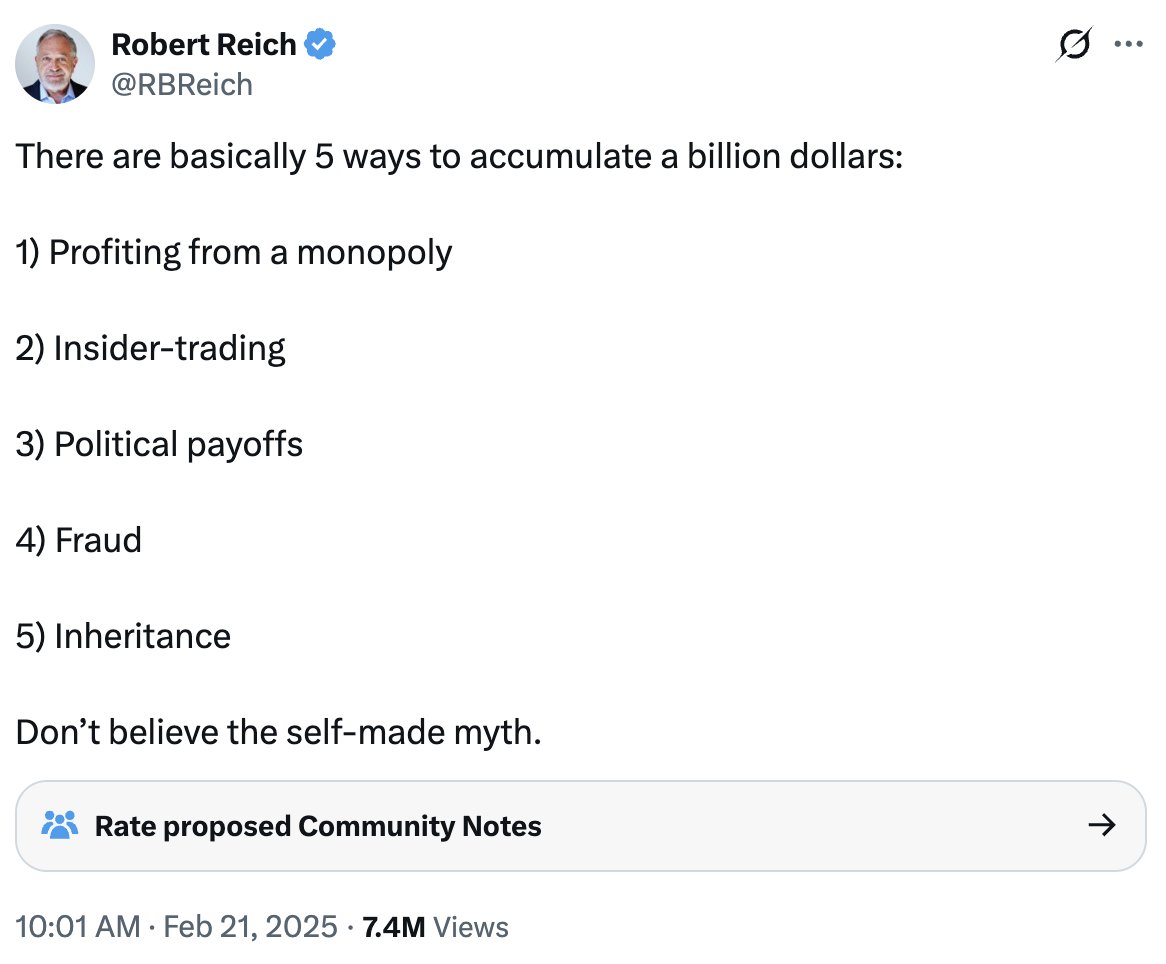The width and height of the screenshot is (1166, 964).
Task: Click the avatar to preview the account
Action: pyautogui.click(x=55, y=64)
